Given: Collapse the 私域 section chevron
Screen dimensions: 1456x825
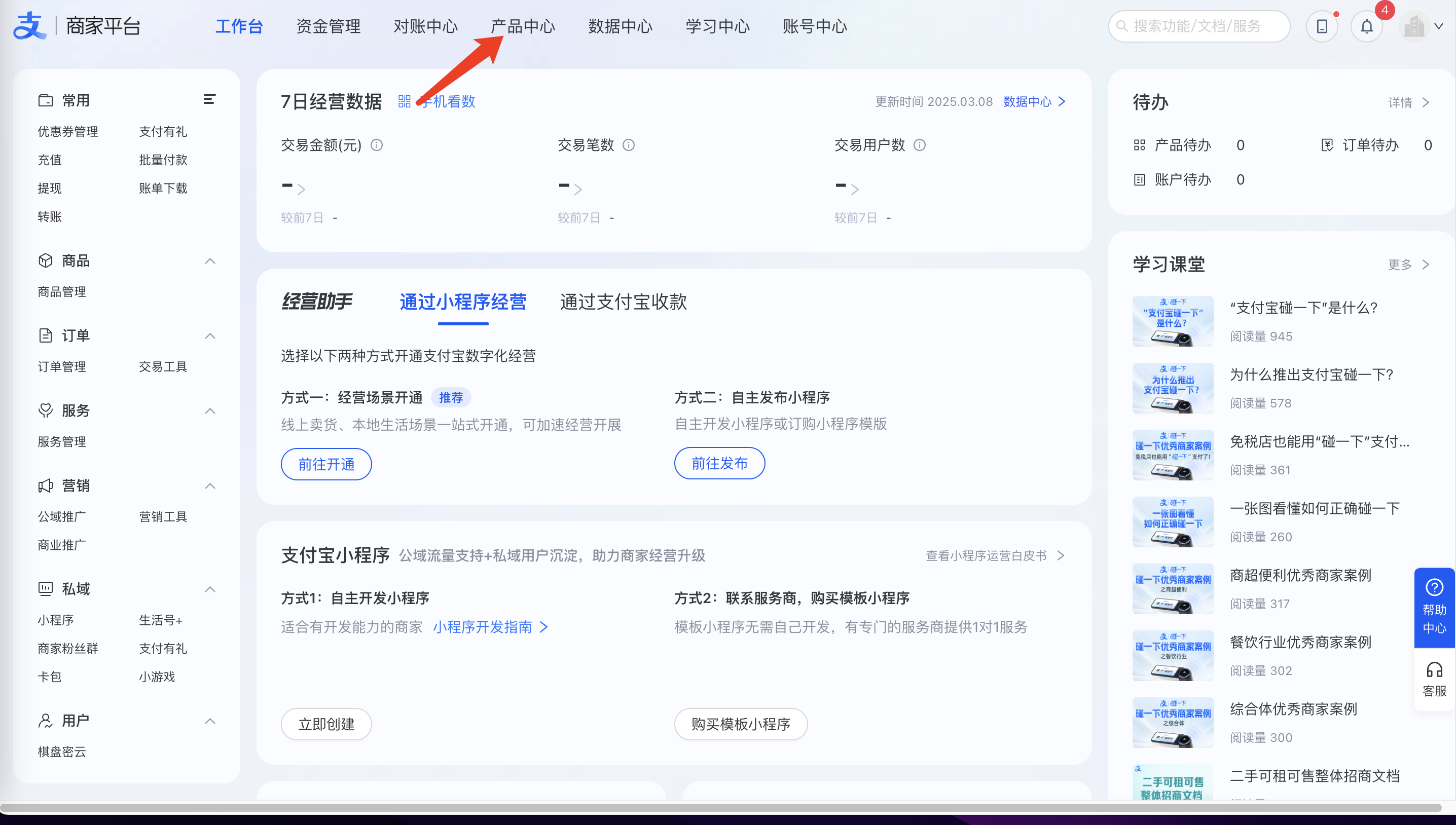Looking at the screenshot, I should pyautogui.click(x=210, y=589).
